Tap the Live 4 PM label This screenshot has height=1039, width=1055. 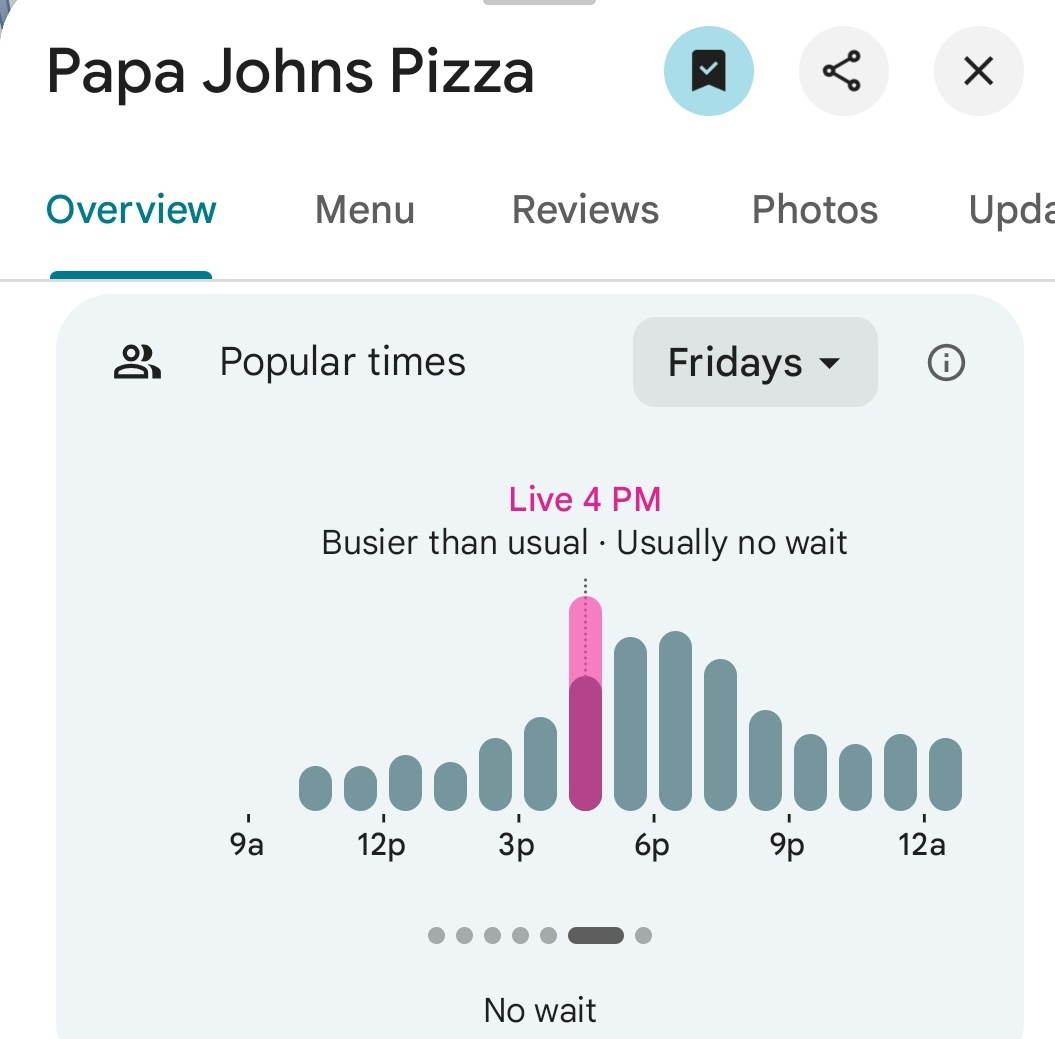coord(585,499)
